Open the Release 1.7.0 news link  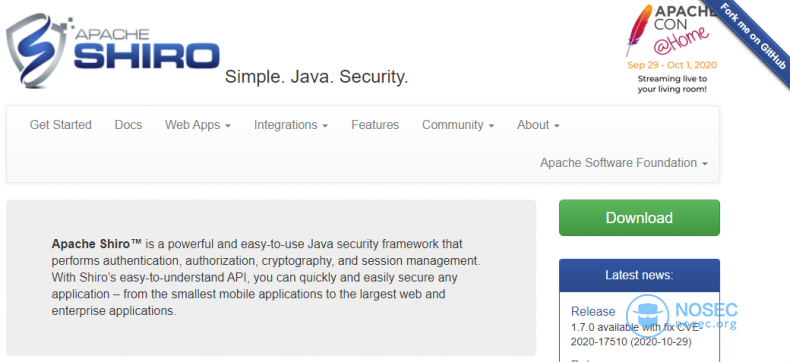(x=593, y=311)
